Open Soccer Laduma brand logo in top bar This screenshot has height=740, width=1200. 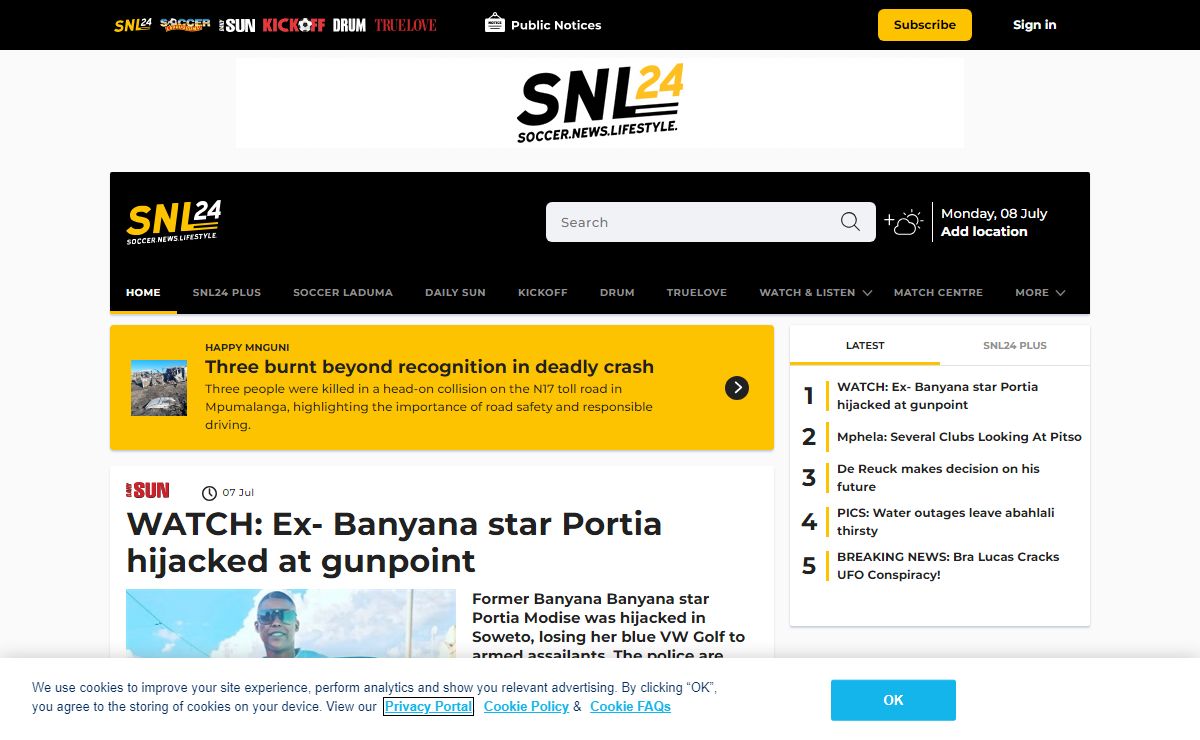(185, 25)
